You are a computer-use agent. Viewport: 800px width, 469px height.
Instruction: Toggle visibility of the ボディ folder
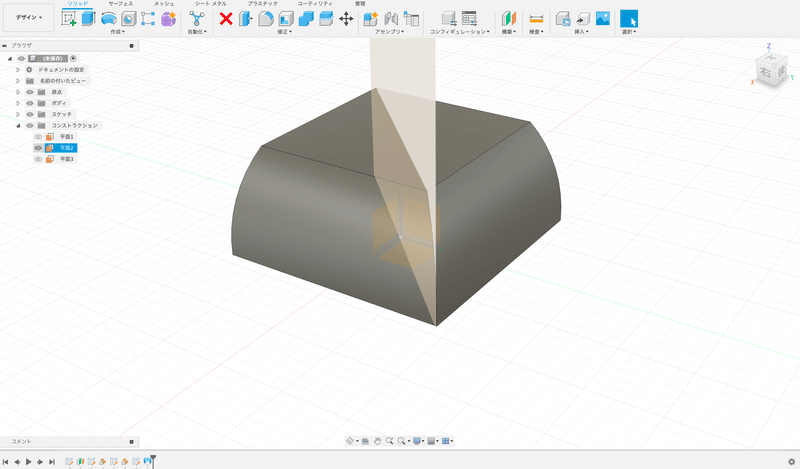point(30,103)
